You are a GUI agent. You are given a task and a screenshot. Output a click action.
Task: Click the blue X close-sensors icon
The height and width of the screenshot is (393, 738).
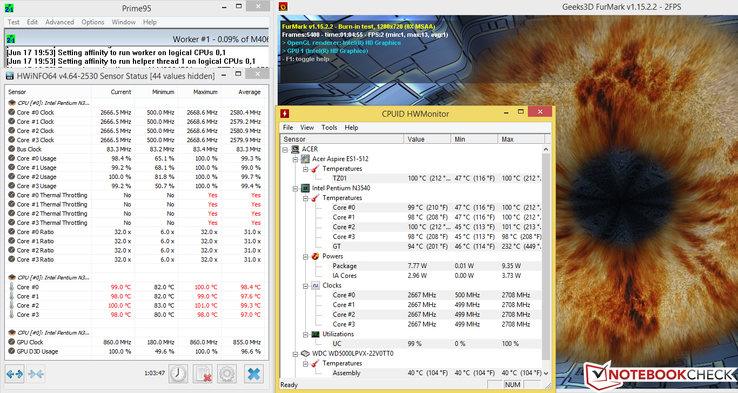coord(253,374)
